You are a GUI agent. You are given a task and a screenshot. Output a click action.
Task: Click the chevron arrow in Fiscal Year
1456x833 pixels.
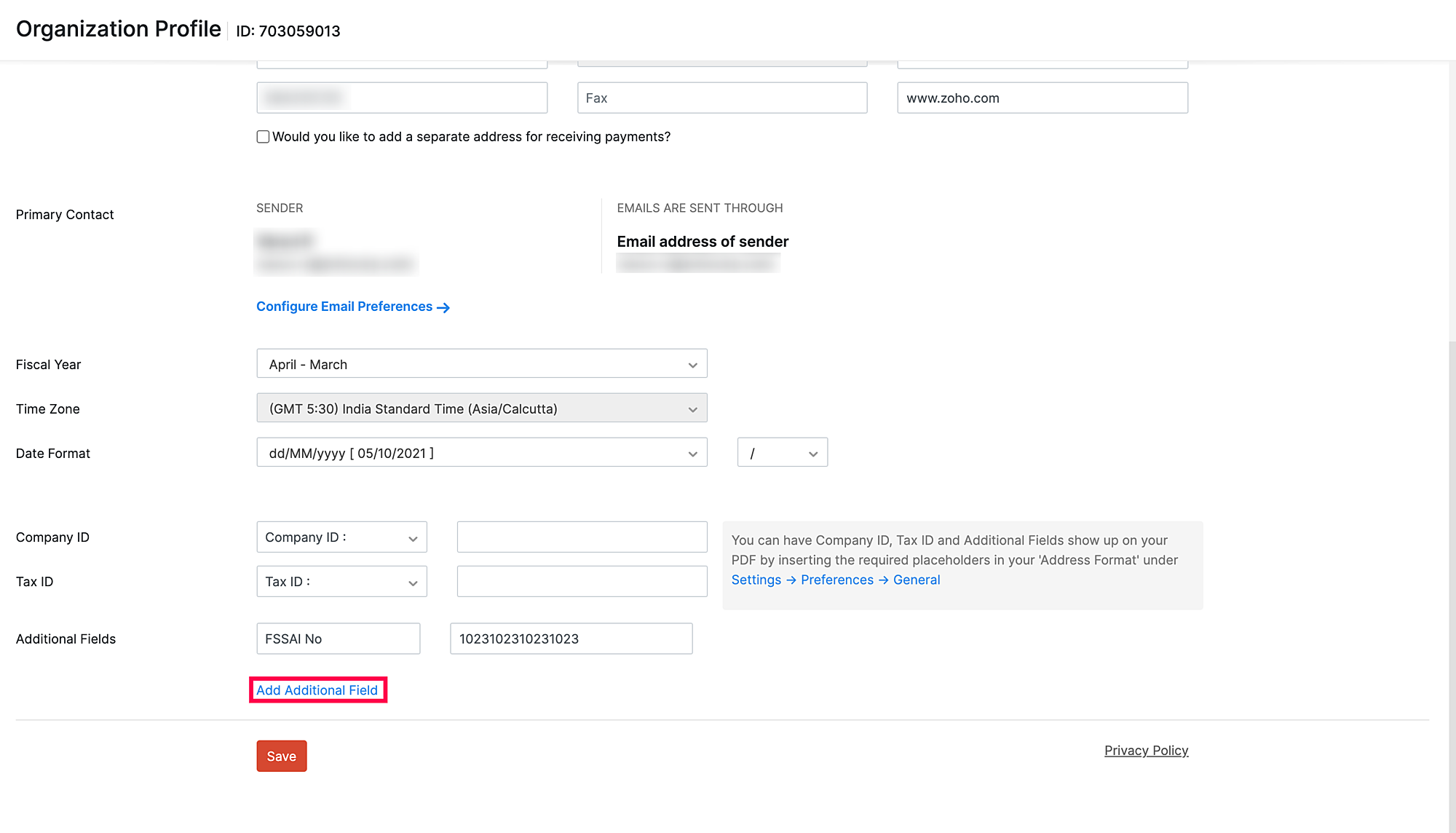click(x=692, y=366)
